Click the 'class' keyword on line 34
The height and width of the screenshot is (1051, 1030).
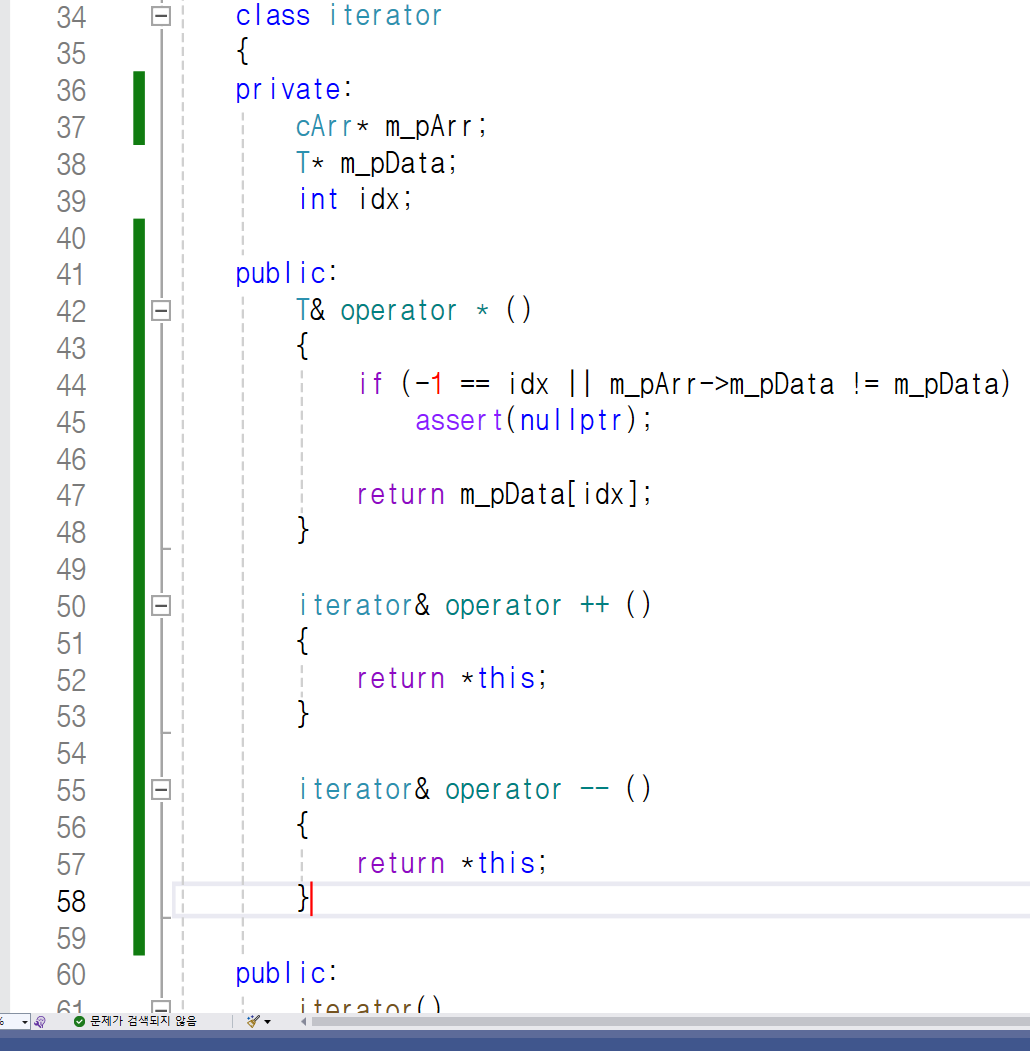tap(273, 15)
